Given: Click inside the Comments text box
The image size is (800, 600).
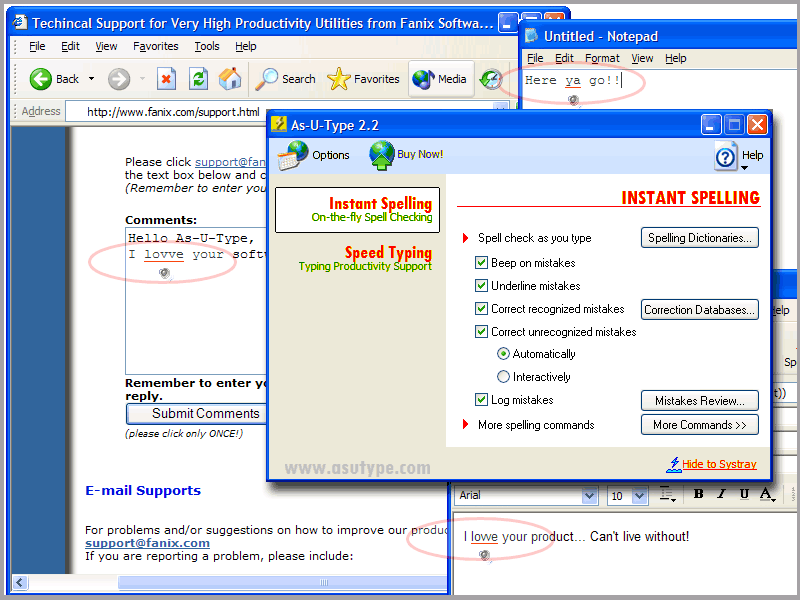Looking at the screenshot, I should click(196, 301).
